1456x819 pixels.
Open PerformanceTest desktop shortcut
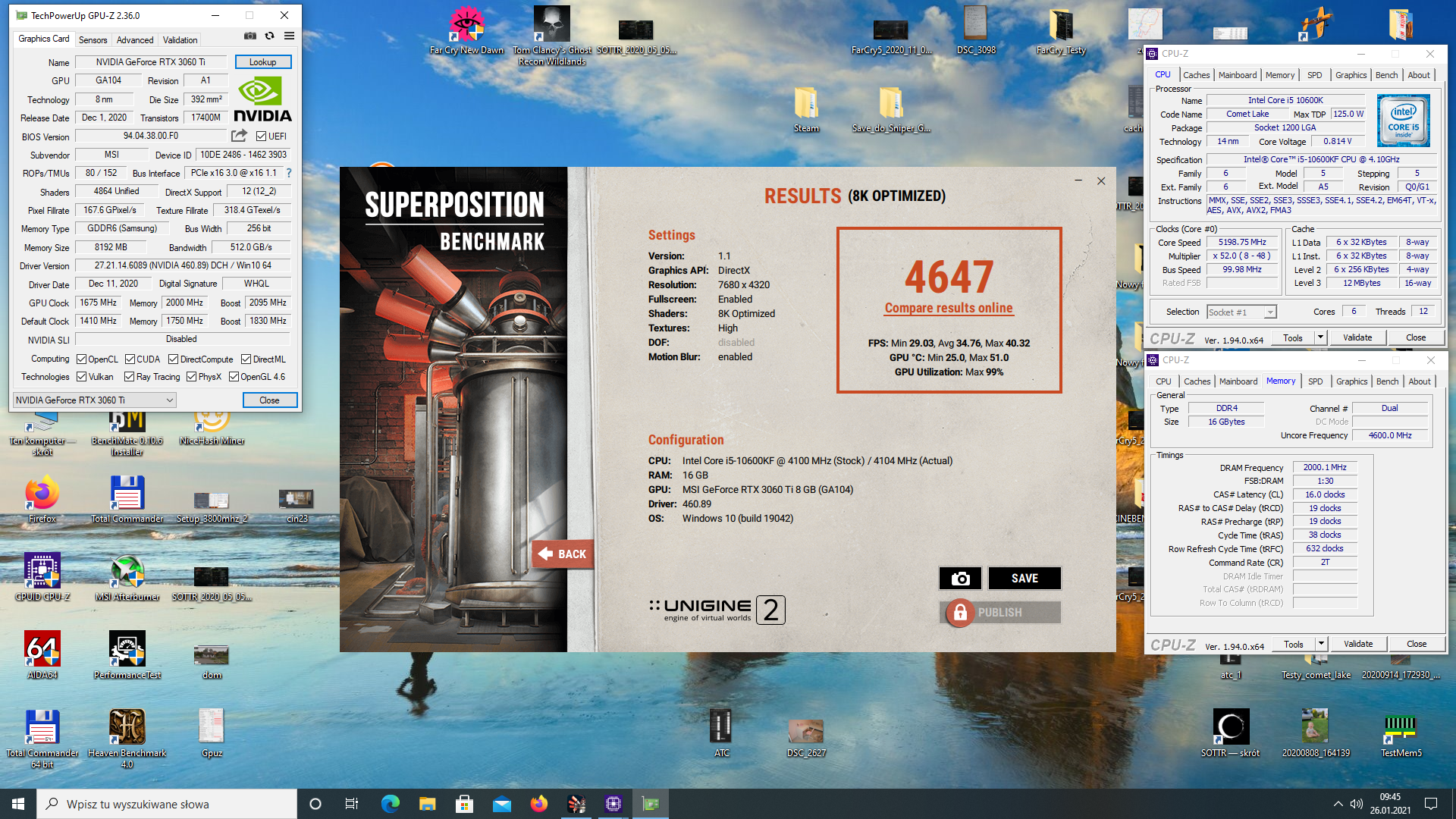click(x=127, y=655)
